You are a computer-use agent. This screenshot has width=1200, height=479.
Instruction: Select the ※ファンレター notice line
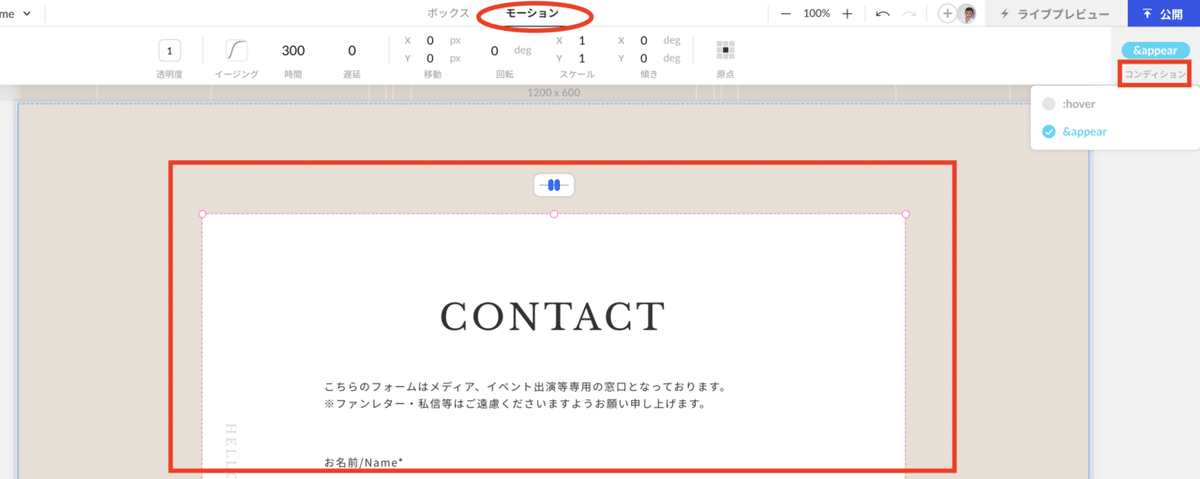pos(515,405)
